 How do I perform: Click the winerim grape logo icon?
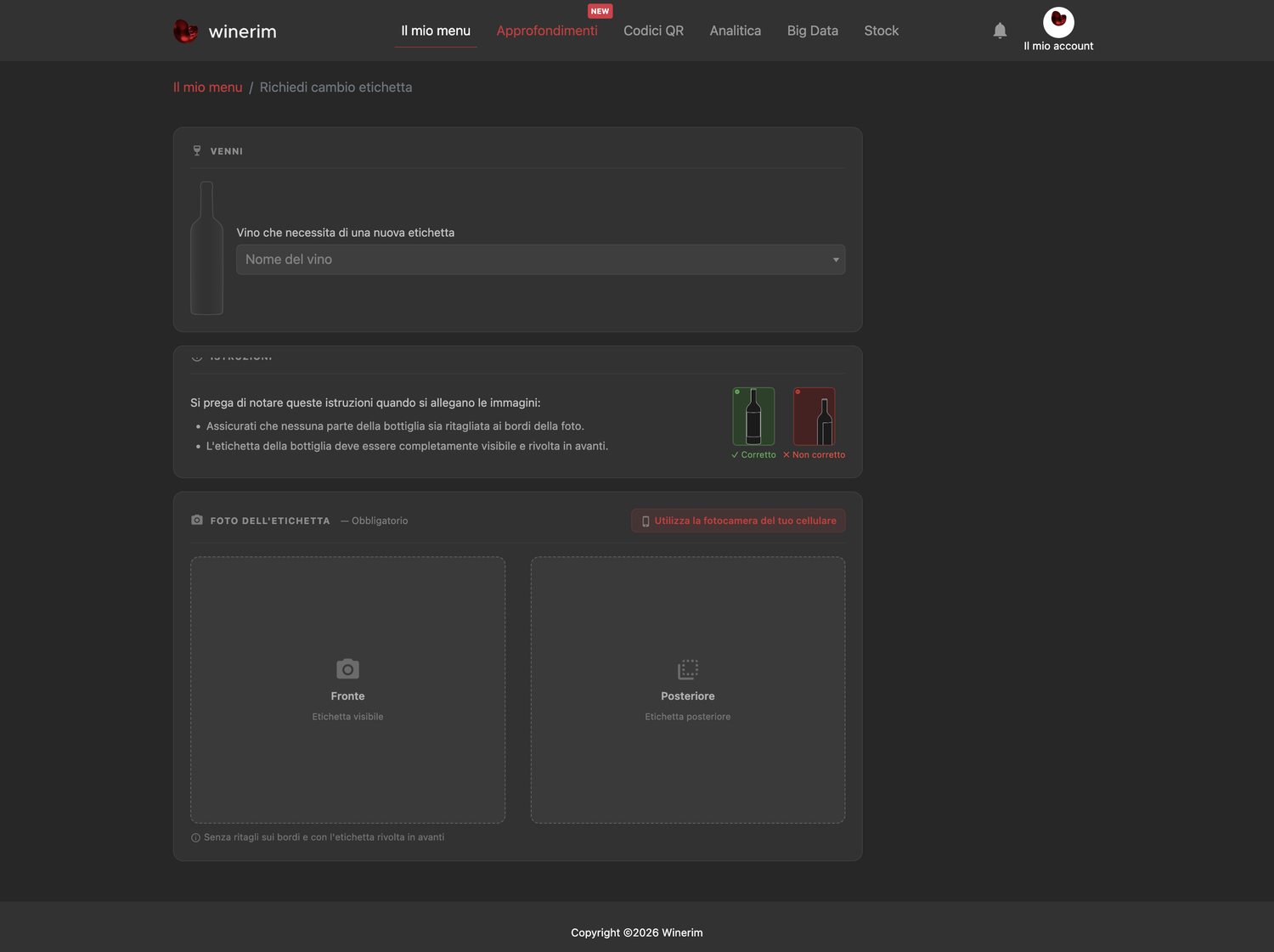[x=186, y=31]
